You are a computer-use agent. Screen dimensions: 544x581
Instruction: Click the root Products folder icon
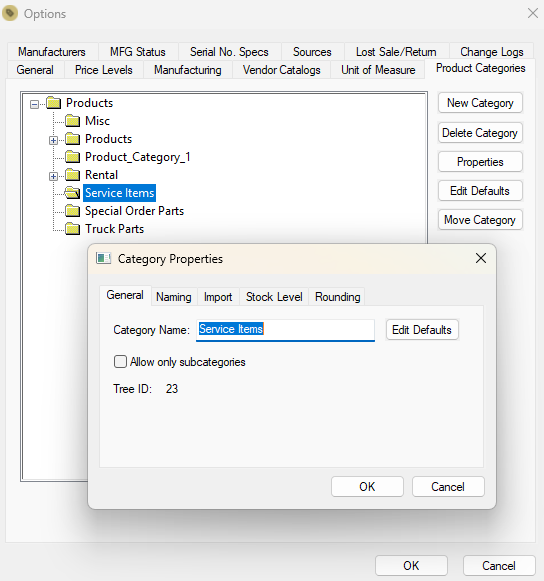coord(53,103)
